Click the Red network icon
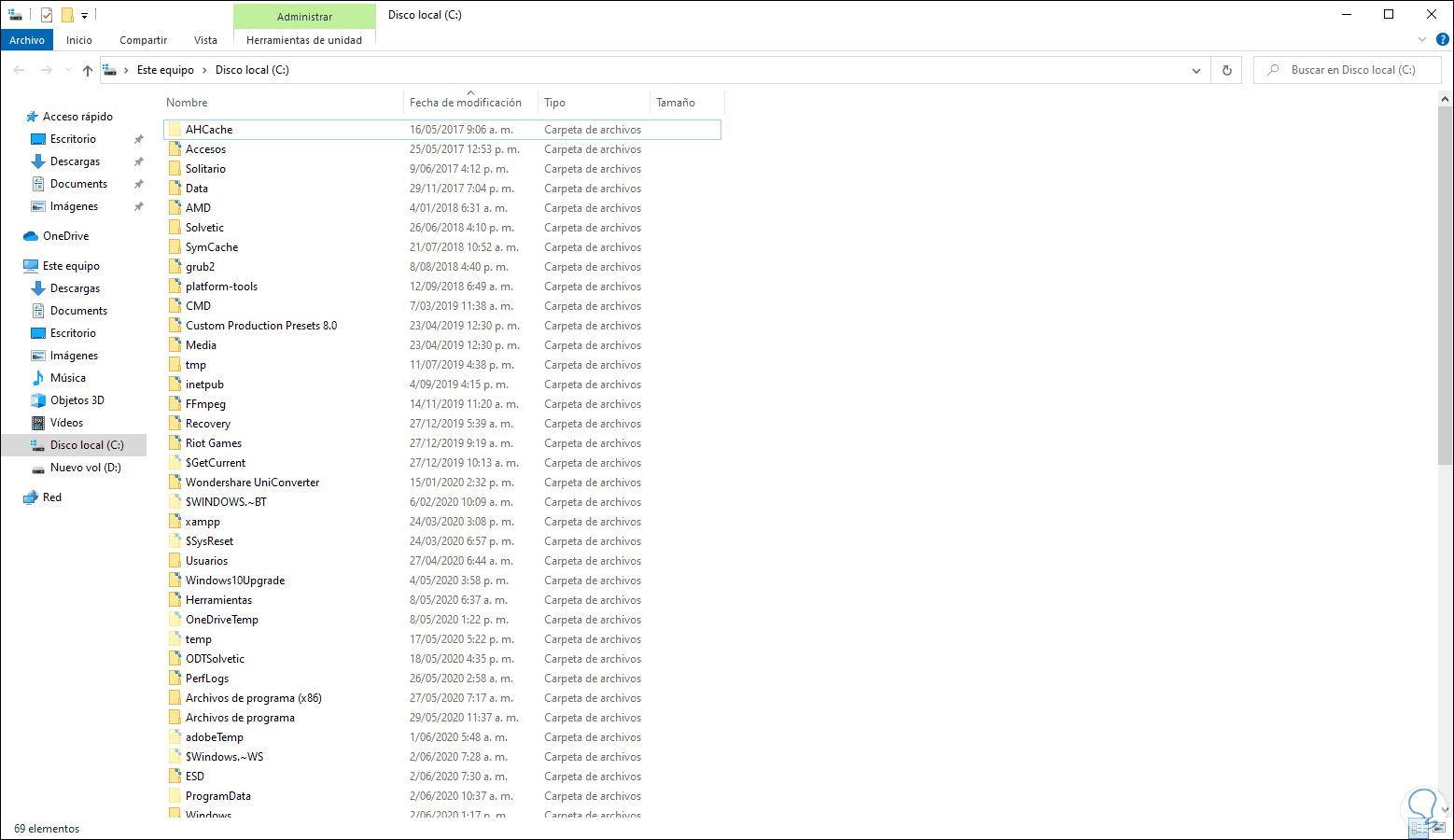 [31, 497]
